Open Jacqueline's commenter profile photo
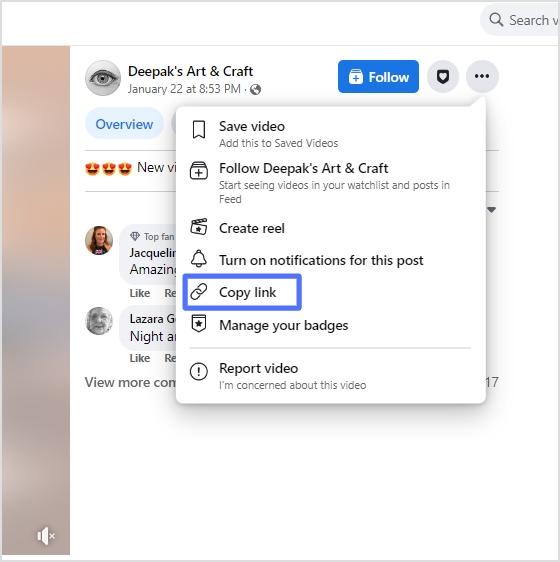560x562 pixels. [x=99, y=240]
